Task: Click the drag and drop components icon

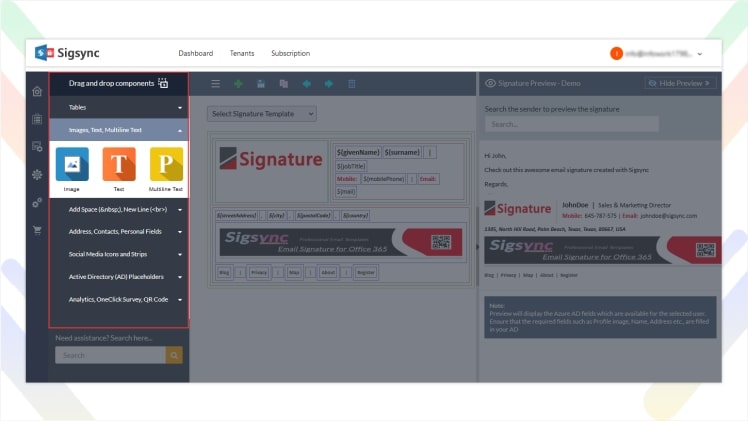Action: point(163,83)
